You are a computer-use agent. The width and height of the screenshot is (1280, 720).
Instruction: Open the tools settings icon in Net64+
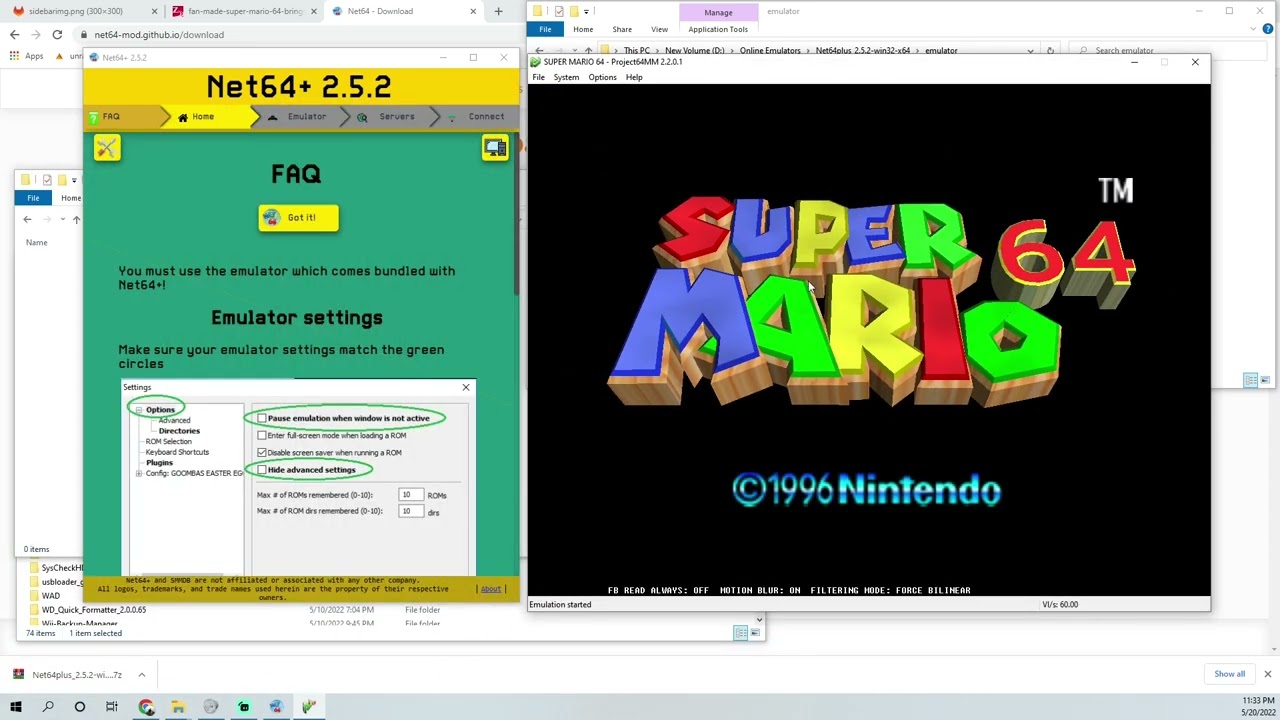[x=107, y=148]
